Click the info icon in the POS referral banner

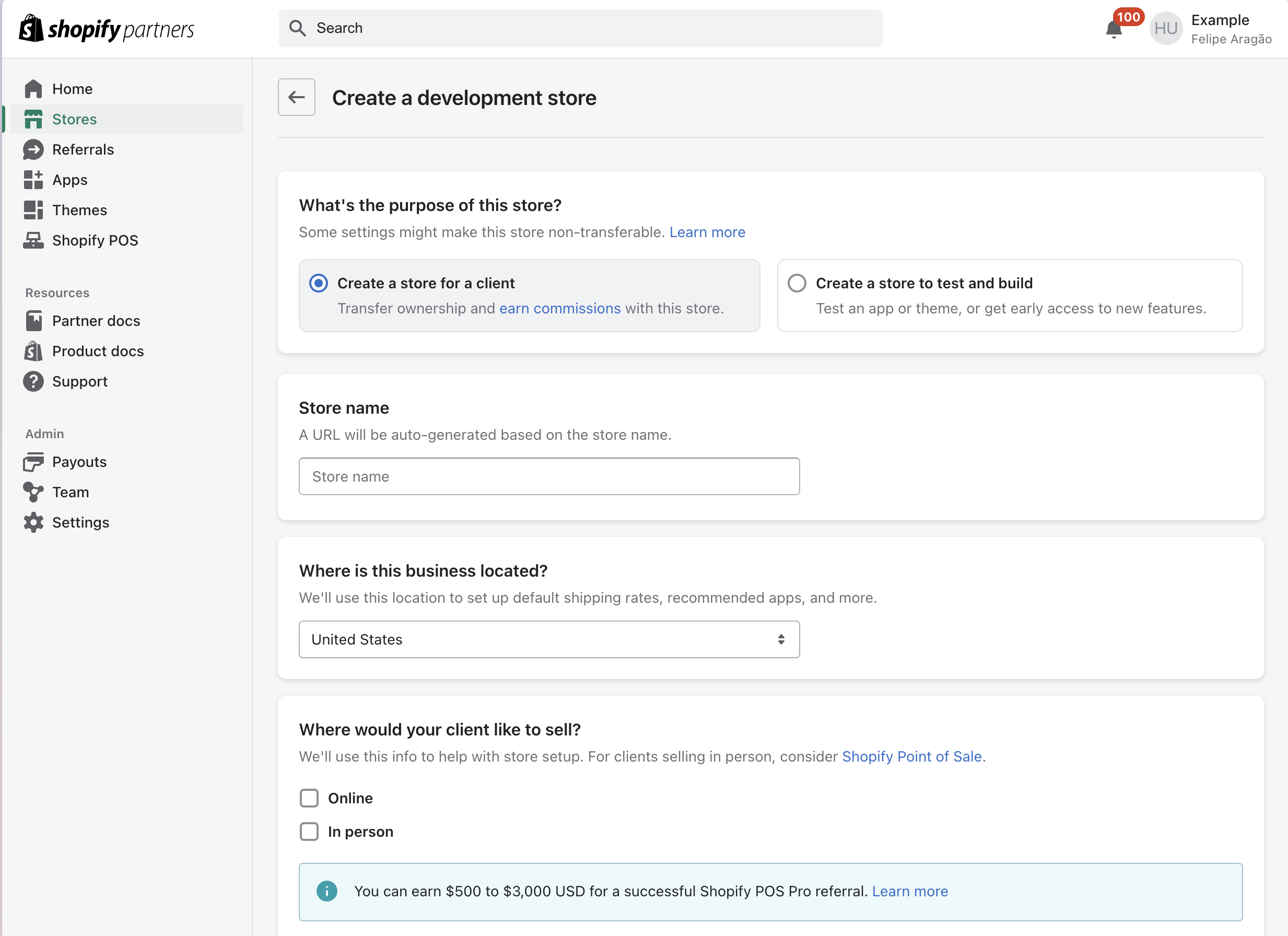pyautogui.click(x=326, y=891)
